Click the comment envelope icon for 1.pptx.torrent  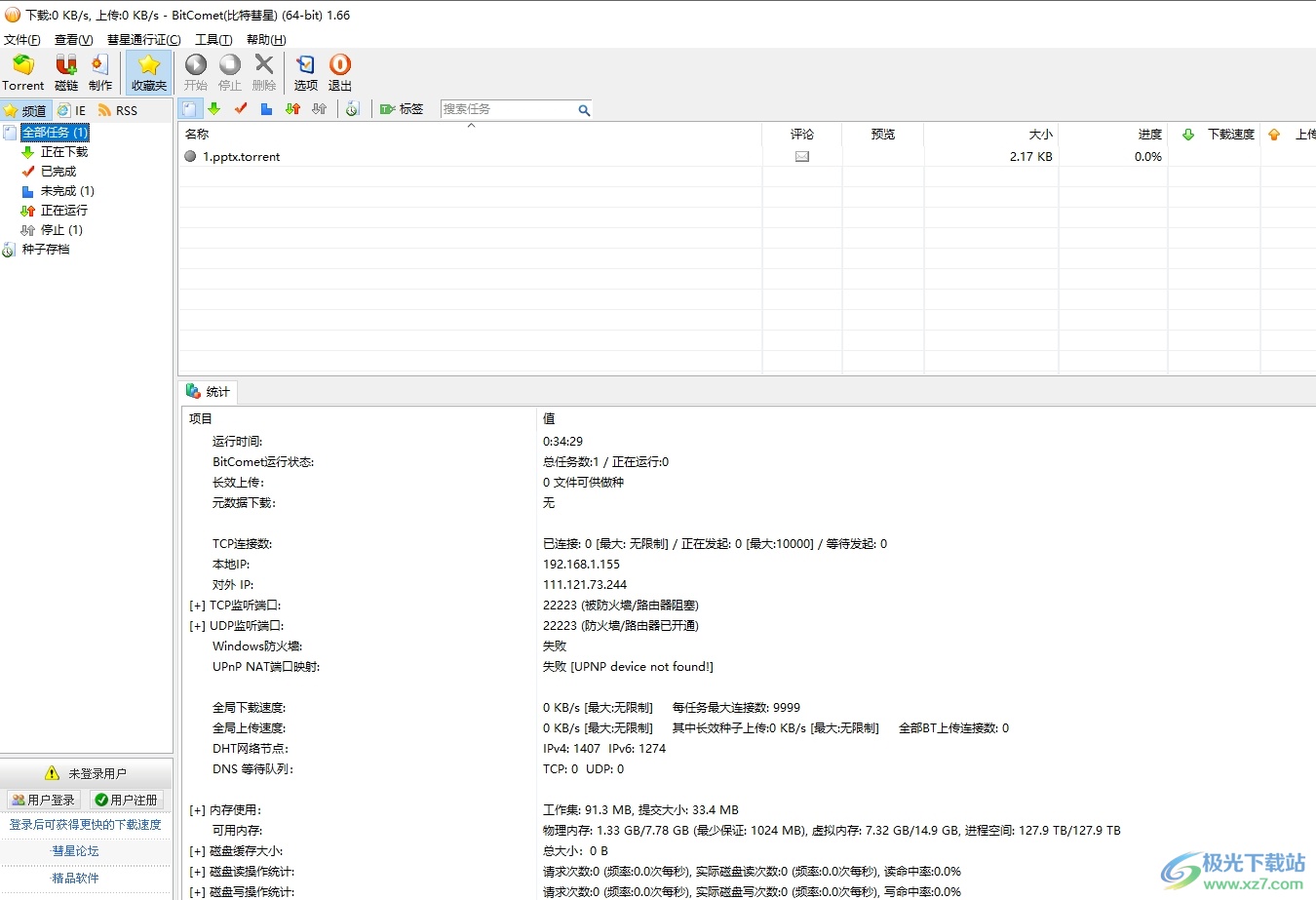click(802, 156)
